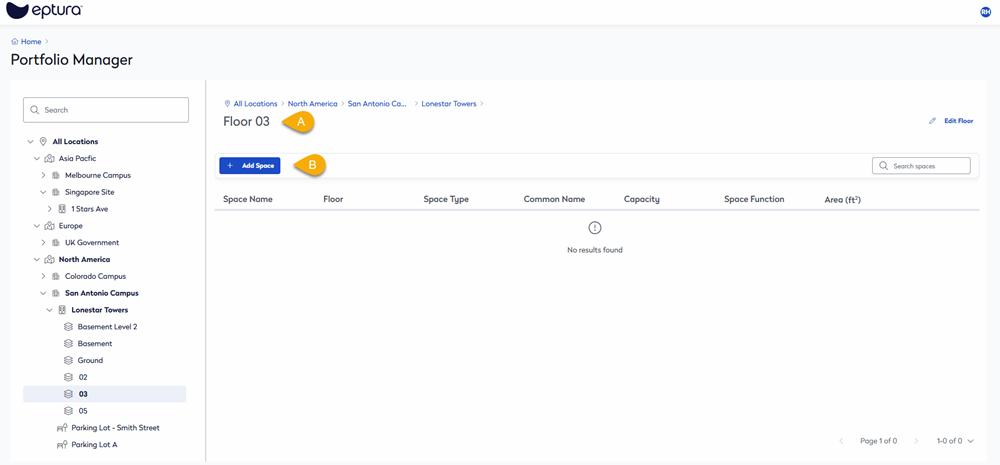Open San Antonio Ca... breadcrumb link

(377, 103)
